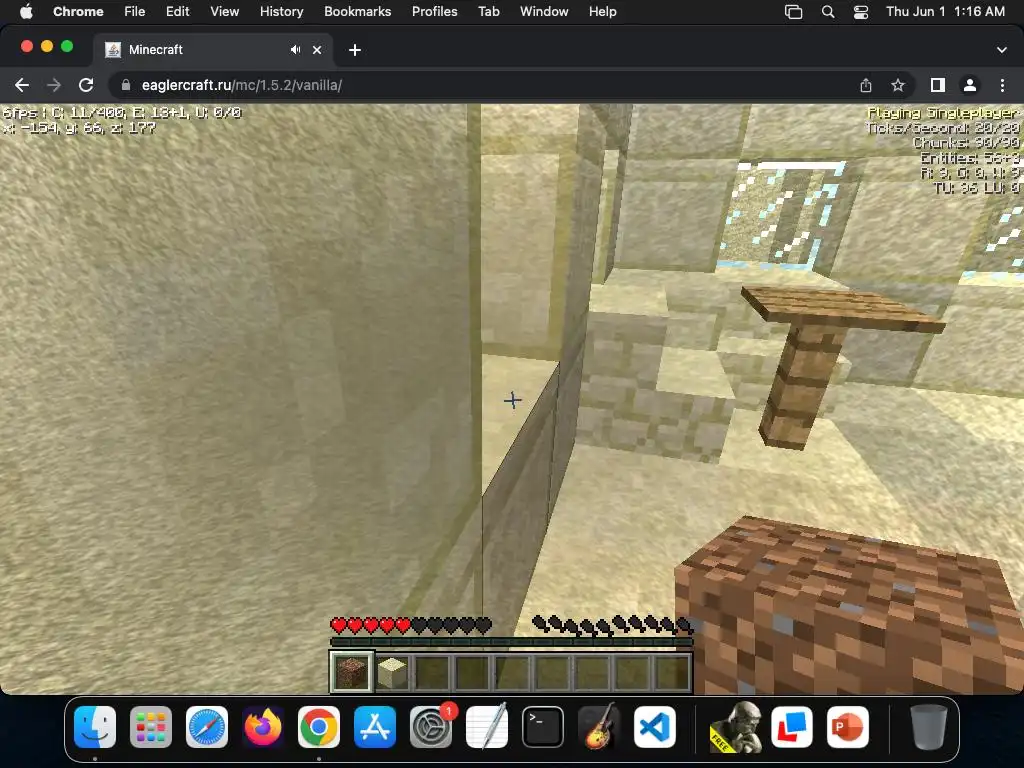Screen dimensions: 1024x768
Task: Open the Window menu
Action: click(x=544, y=11)
